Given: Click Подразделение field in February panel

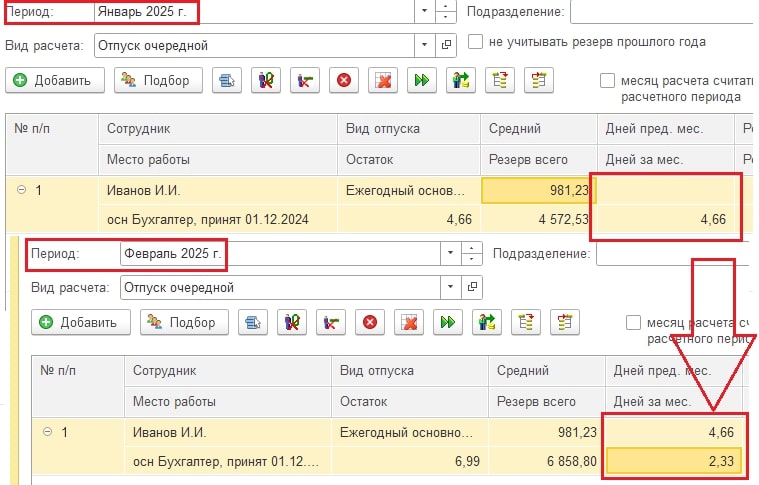Looking at the screenshot, I should tap(675, 254).
